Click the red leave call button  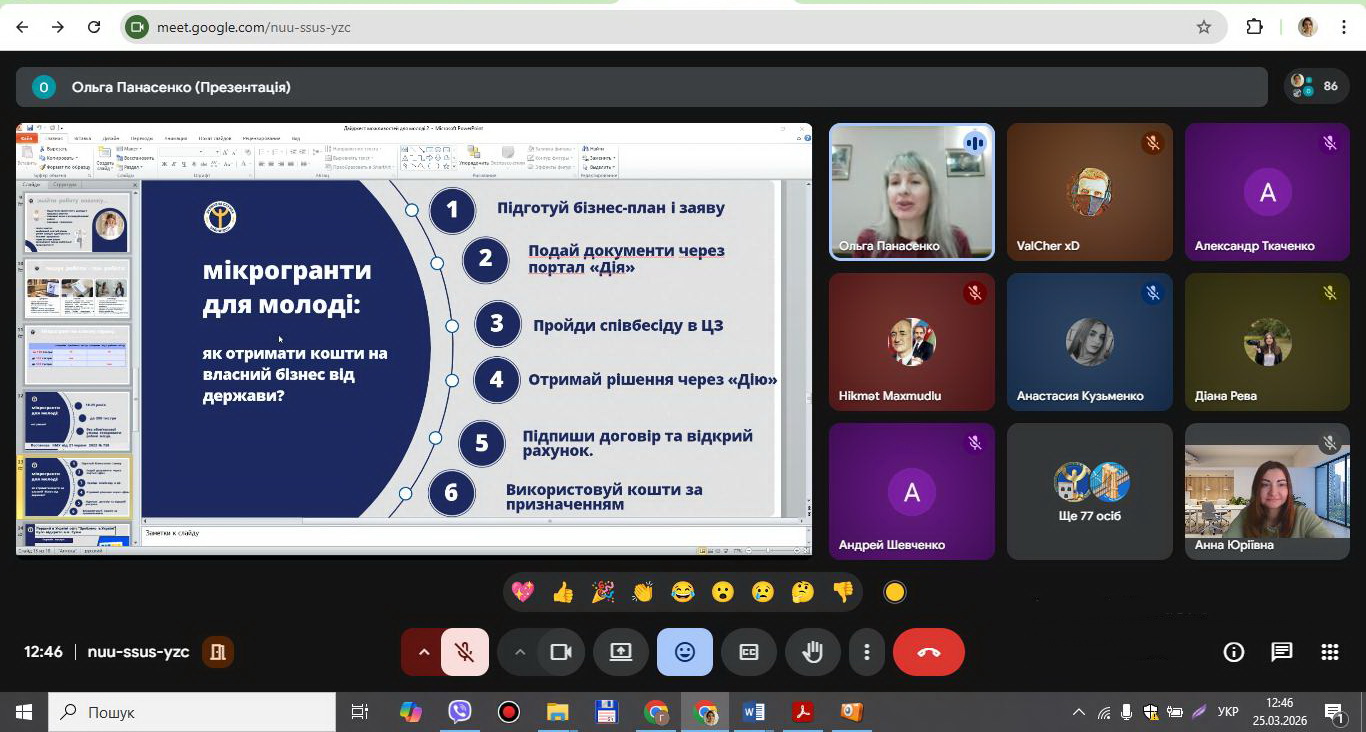coord(928,652)
